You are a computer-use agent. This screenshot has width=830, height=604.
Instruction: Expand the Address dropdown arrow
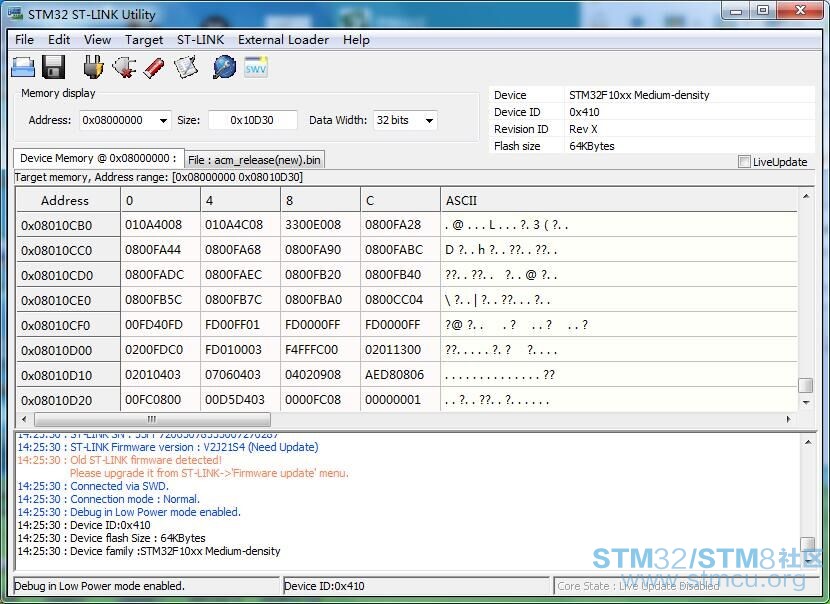pyautogui.click(x=164, y=121)
